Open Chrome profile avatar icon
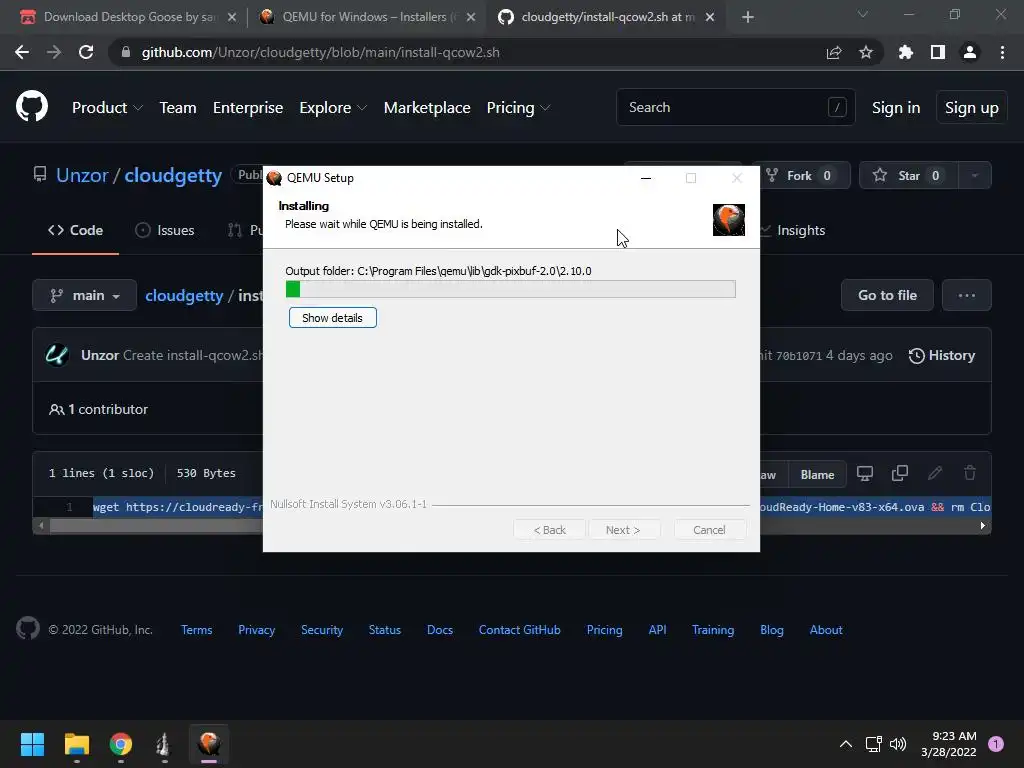Image resolution: width=1024 pixels, height=768 pixels. (x=970, y=52)
